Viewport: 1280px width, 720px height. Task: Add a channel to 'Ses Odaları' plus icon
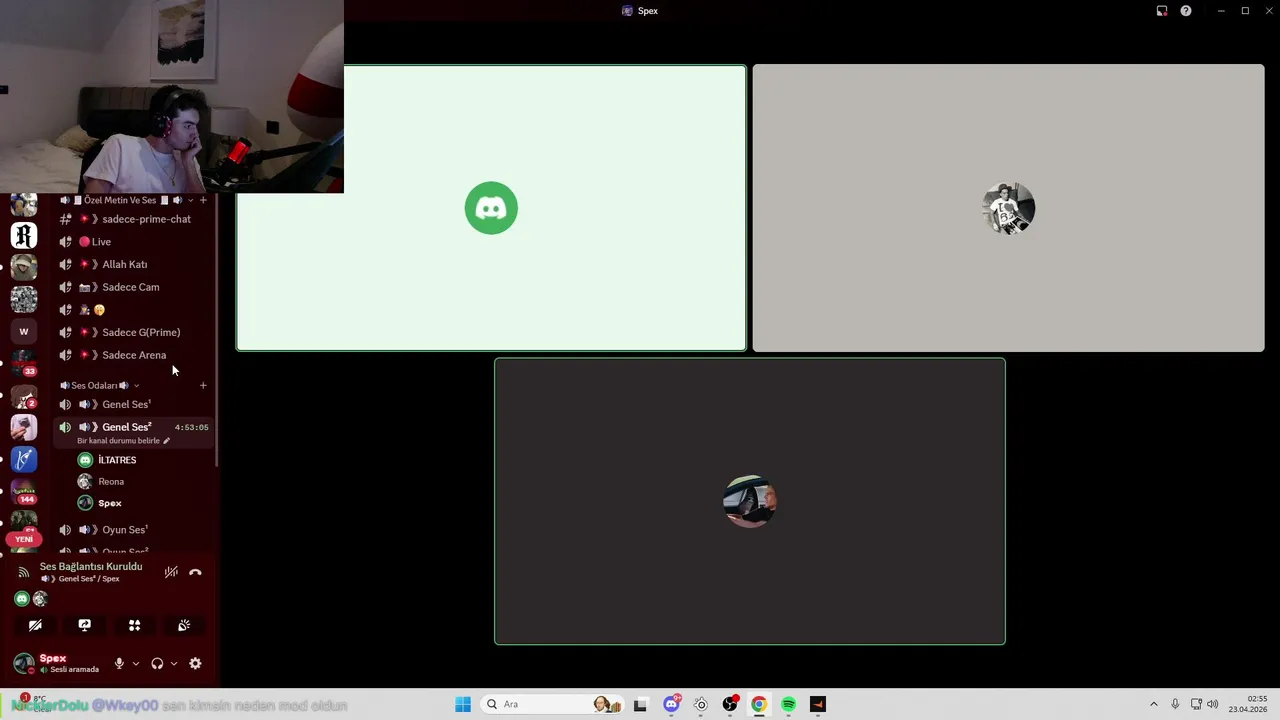(x=203, y=385)
